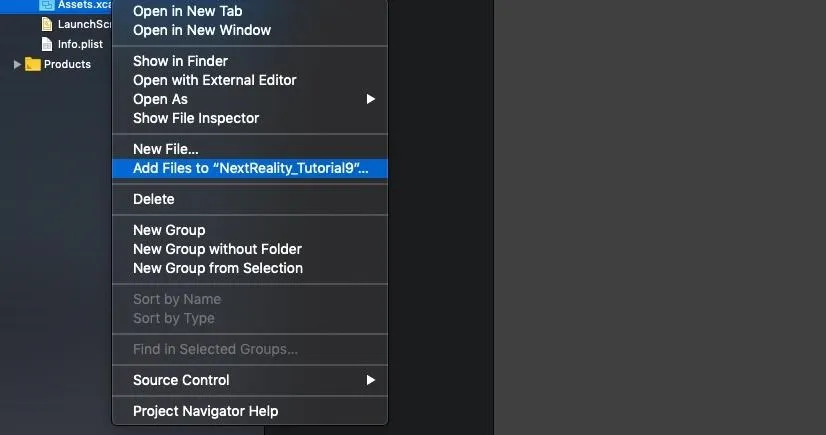Image resolution: width=826 pixels, height=435 pixels.
Task: Select the Info.plist file name
Action: (80, 44)
